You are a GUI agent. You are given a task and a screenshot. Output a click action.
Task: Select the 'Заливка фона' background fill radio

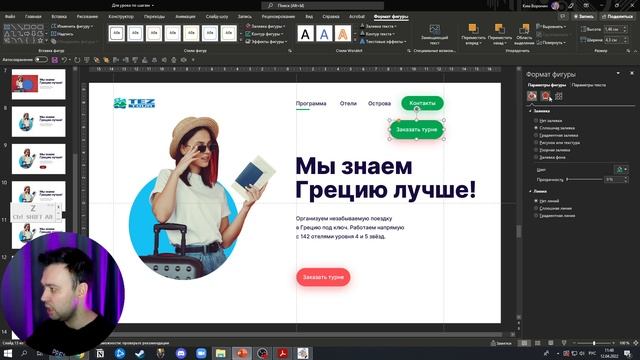[536, 158]
